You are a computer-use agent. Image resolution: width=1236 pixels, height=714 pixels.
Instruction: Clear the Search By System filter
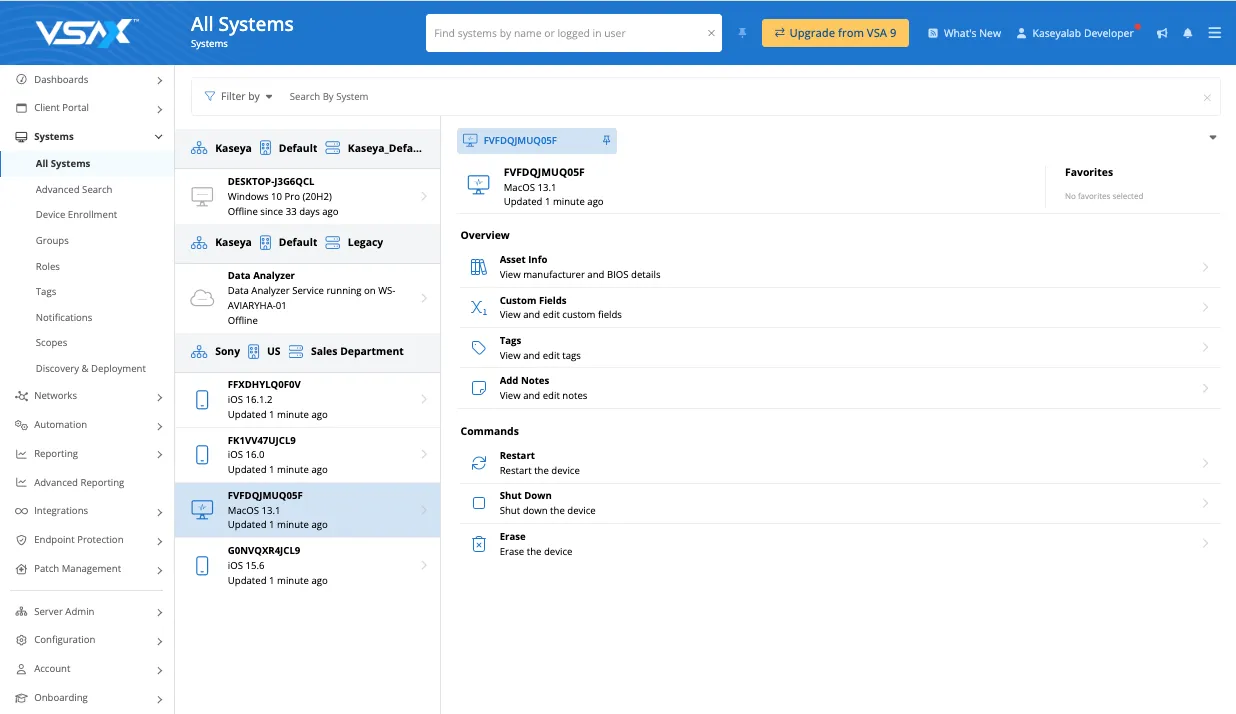(x=1207, y=98)
